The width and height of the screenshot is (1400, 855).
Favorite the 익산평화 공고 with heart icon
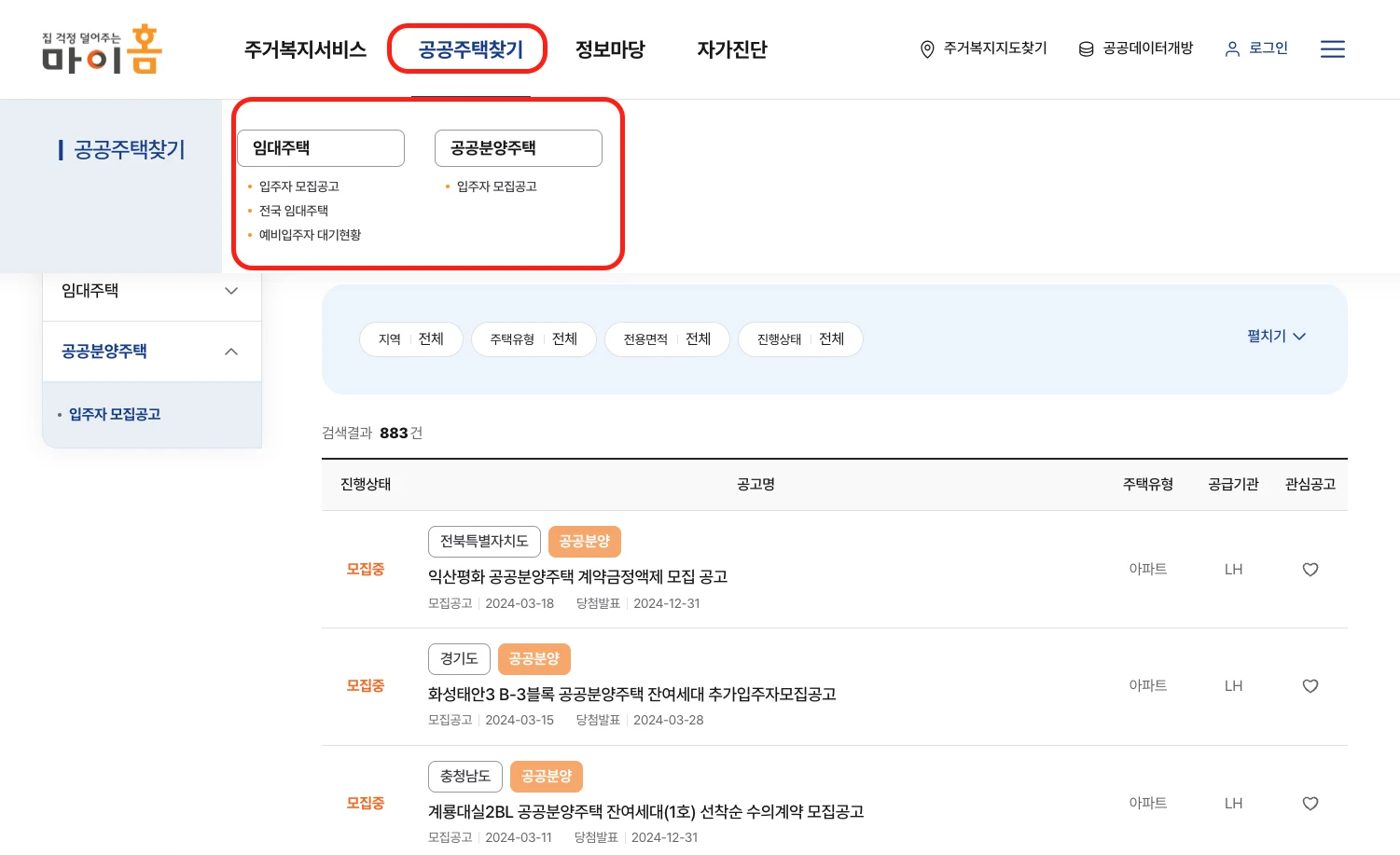click(x=1310, y=570)
